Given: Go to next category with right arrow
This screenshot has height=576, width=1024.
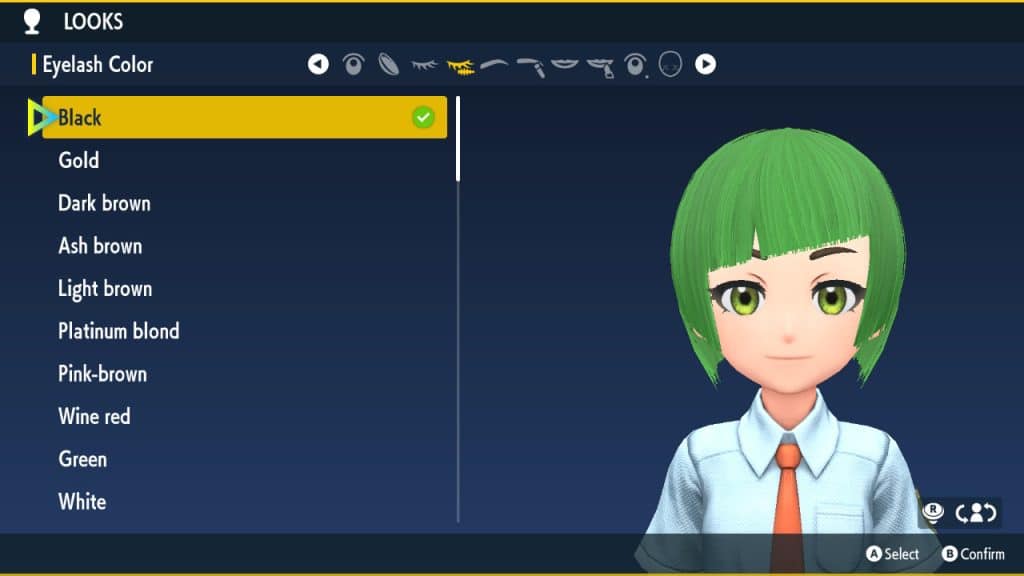Looking at the screenshot, I should 705,64.
